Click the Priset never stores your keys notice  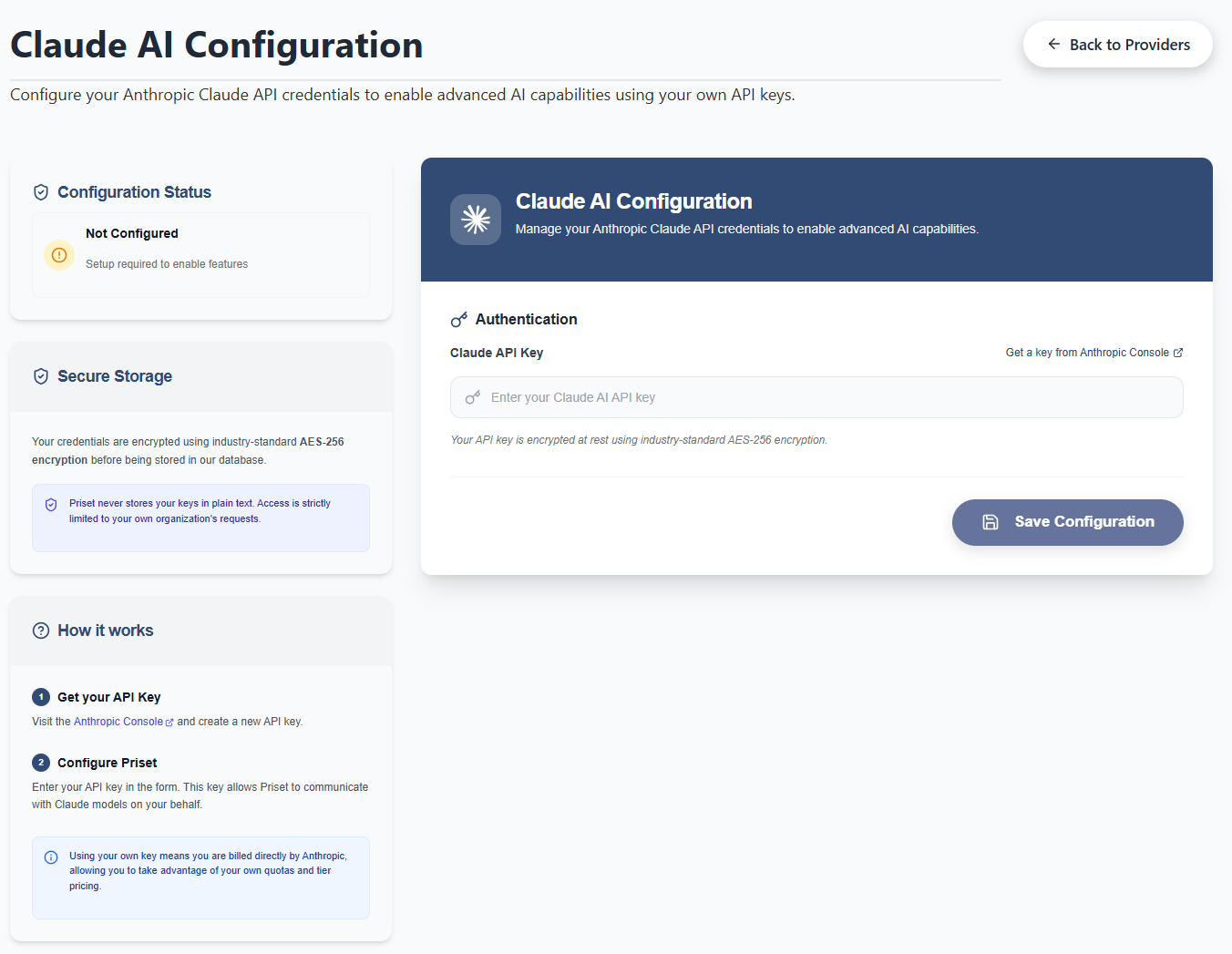pyautogui.click(x=200, y=518)
